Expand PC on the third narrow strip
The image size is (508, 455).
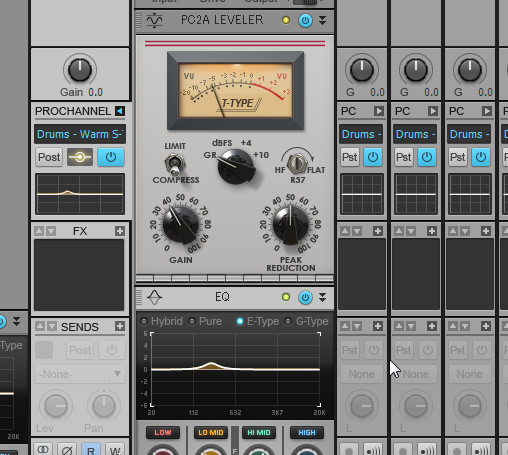(486, 111)
